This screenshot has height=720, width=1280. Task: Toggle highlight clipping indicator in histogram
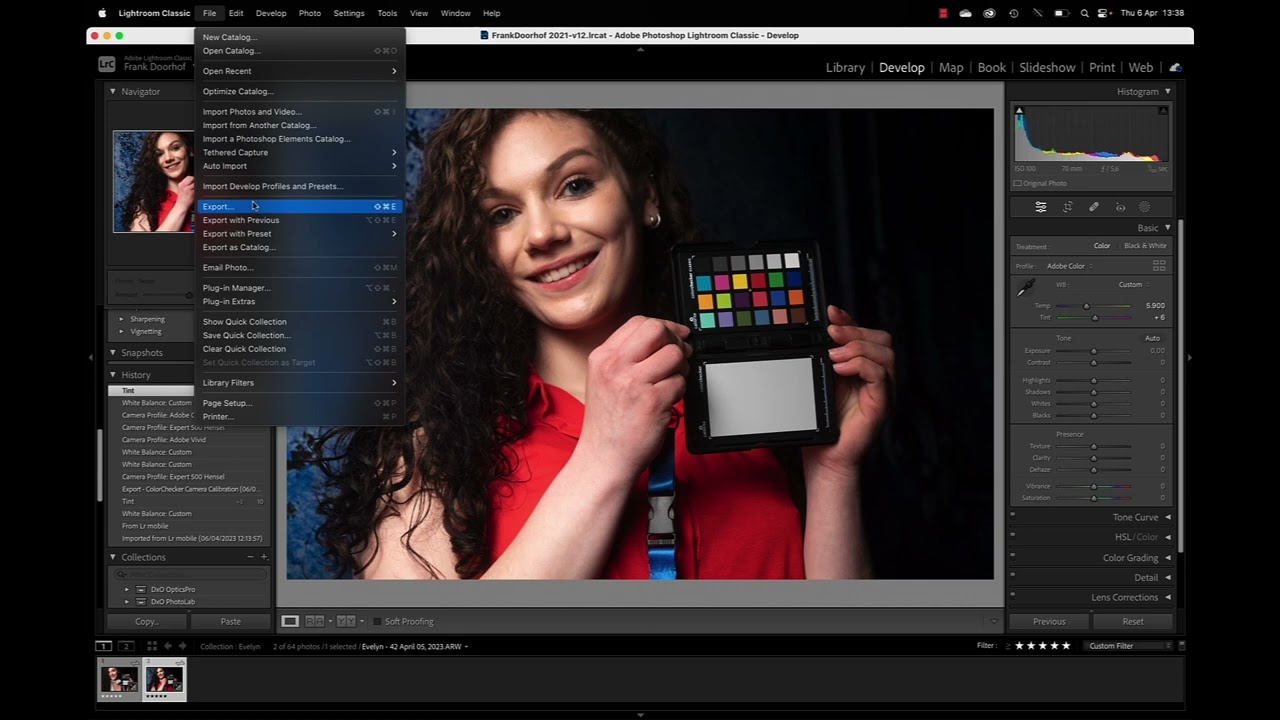[1163, 111]
